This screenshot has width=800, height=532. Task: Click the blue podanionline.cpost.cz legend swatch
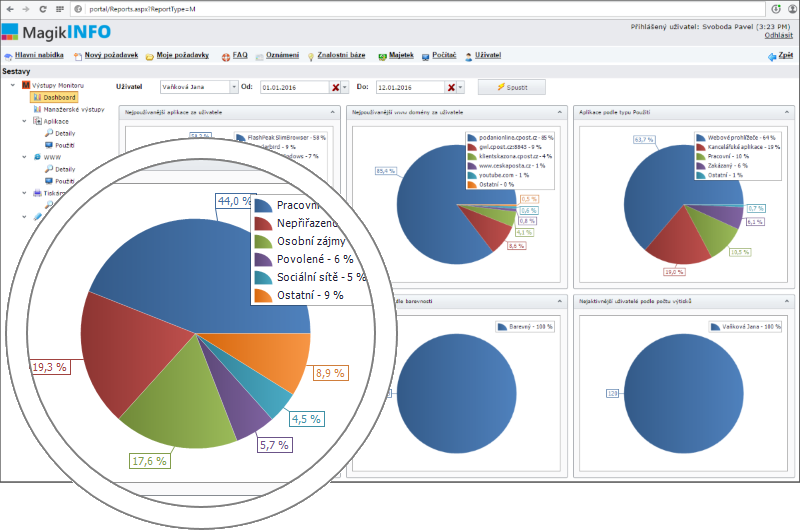click(471, 138)
